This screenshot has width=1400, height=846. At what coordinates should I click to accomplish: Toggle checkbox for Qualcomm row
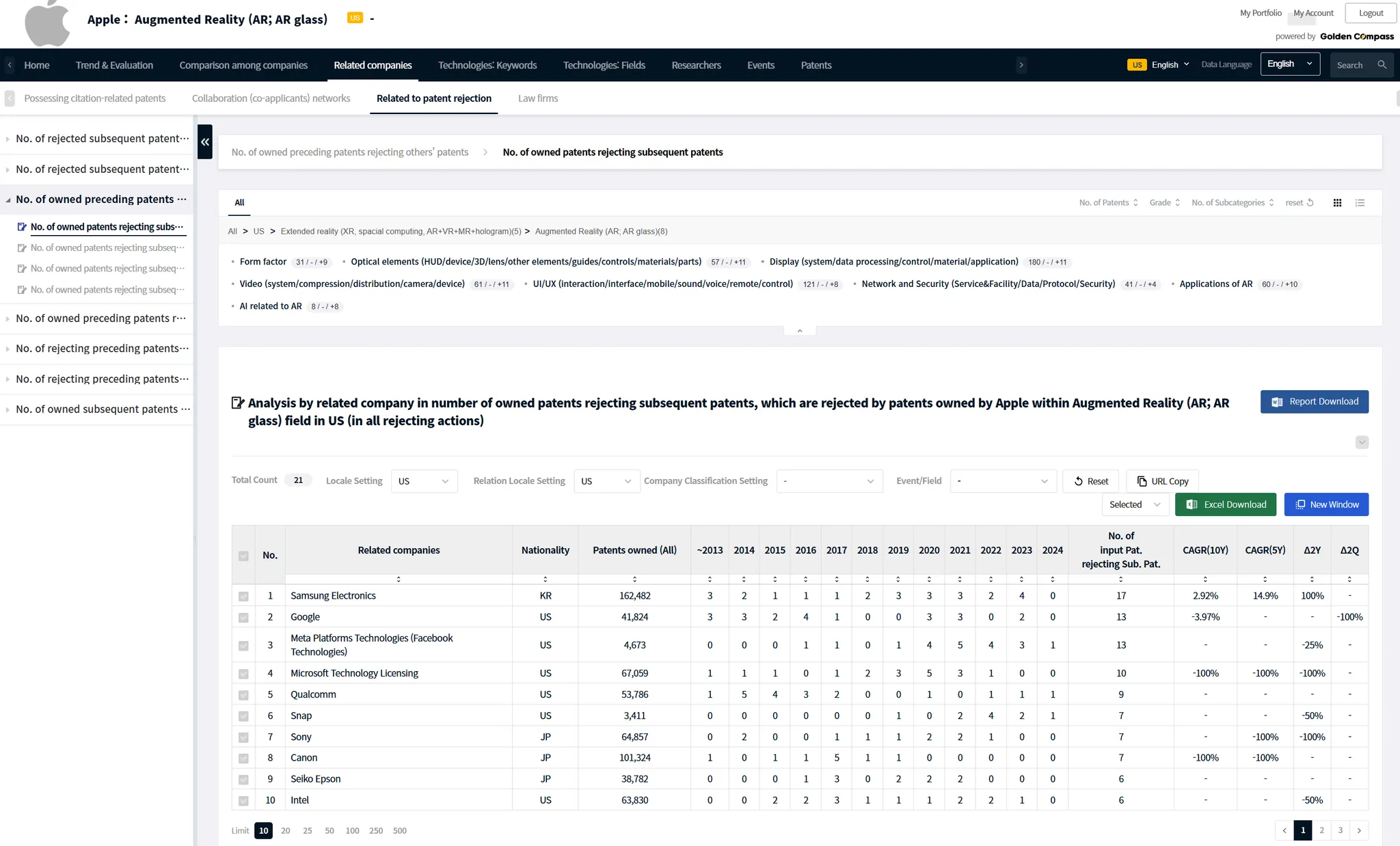(243, 695)
